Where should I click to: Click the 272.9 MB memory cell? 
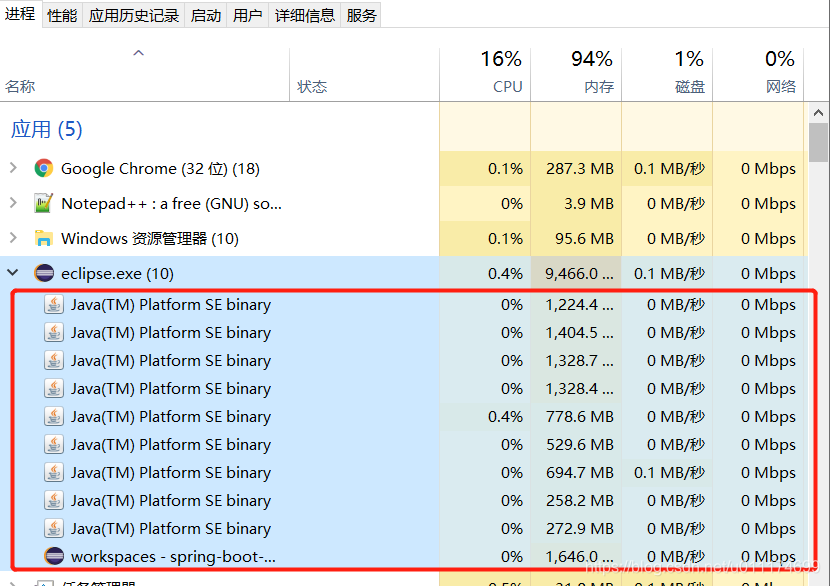coord(576,529)
